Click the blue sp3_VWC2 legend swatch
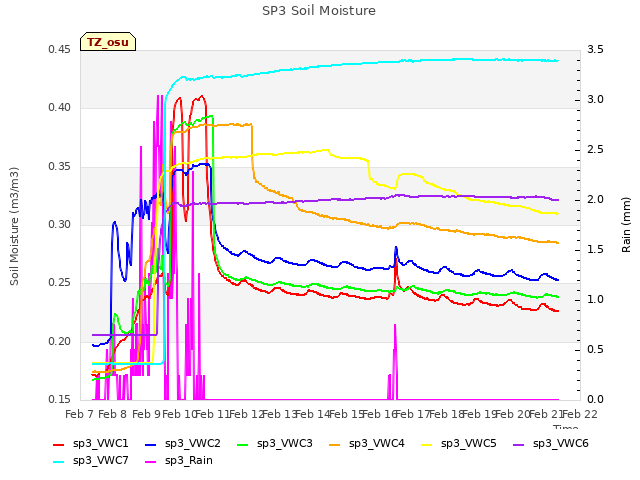 151,444
